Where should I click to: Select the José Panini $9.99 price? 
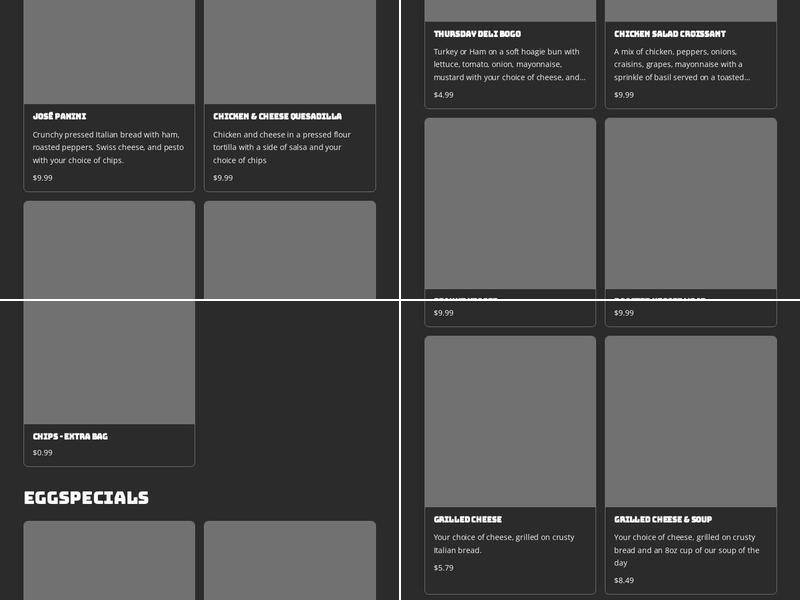(43, 178)
